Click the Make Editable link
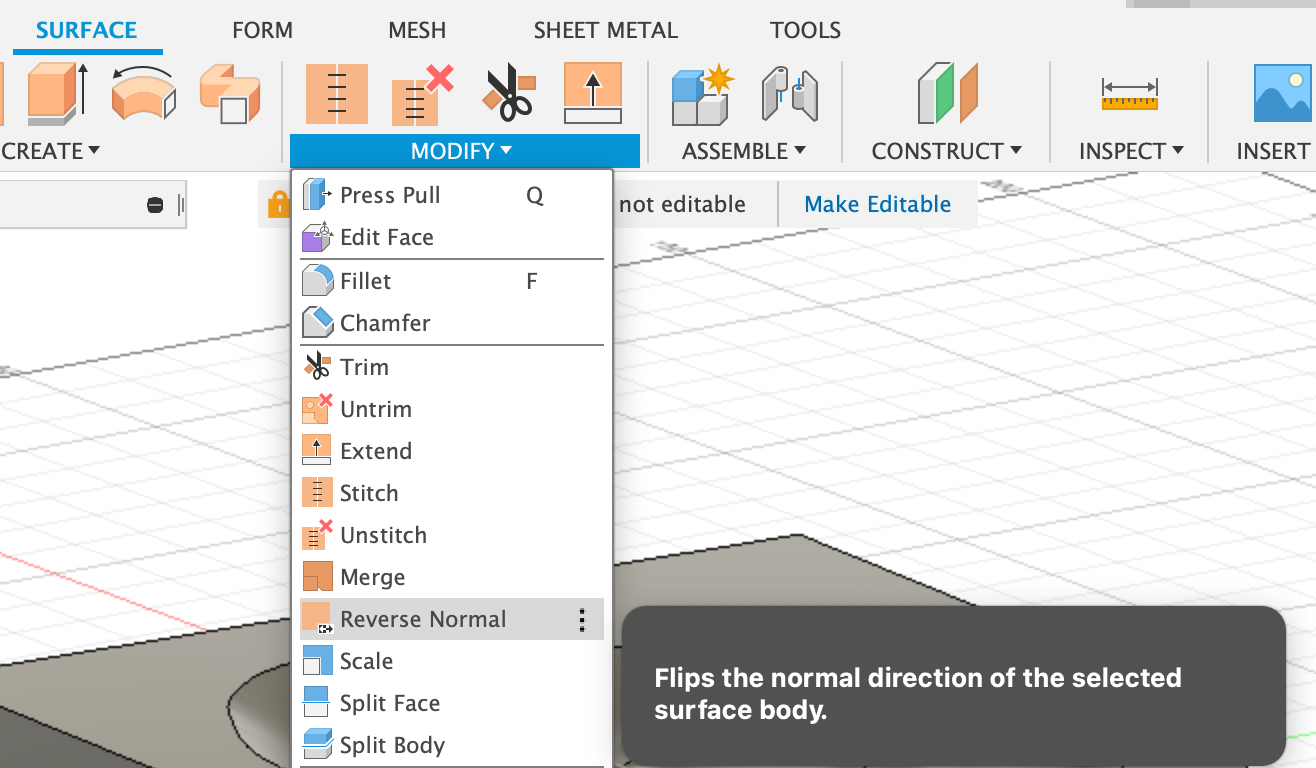This screenshot has width=1316, height=768. click(877, 203)
